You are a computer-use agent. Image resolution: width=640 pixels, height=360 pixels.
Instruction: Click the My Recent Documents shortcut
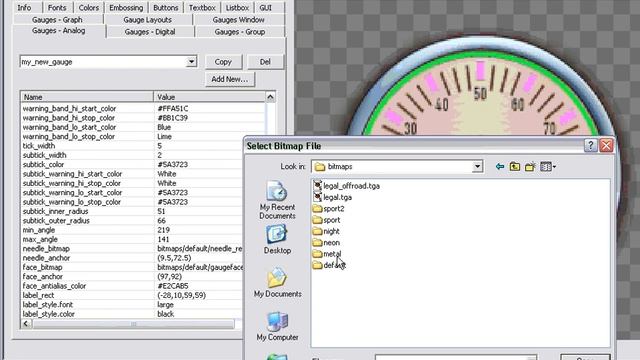point(277,200)
